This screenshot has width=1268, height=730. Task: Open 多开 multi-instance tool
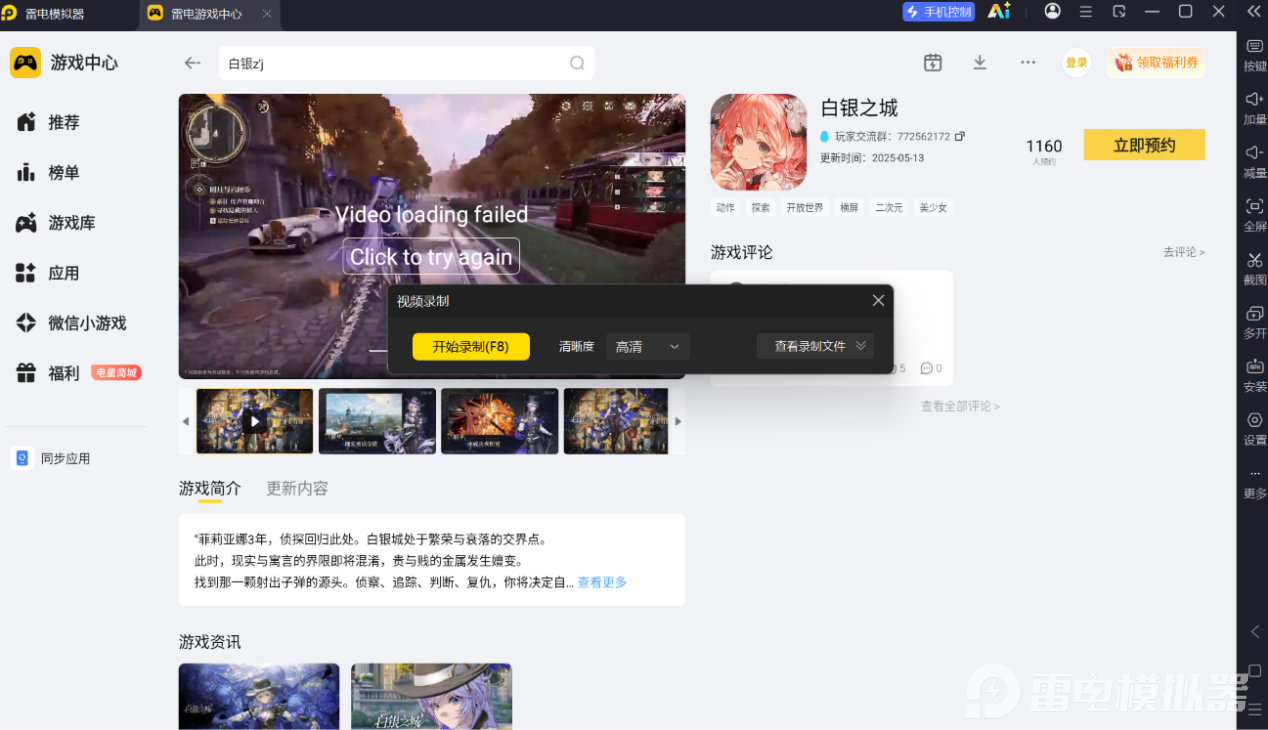pos(1254,322)
